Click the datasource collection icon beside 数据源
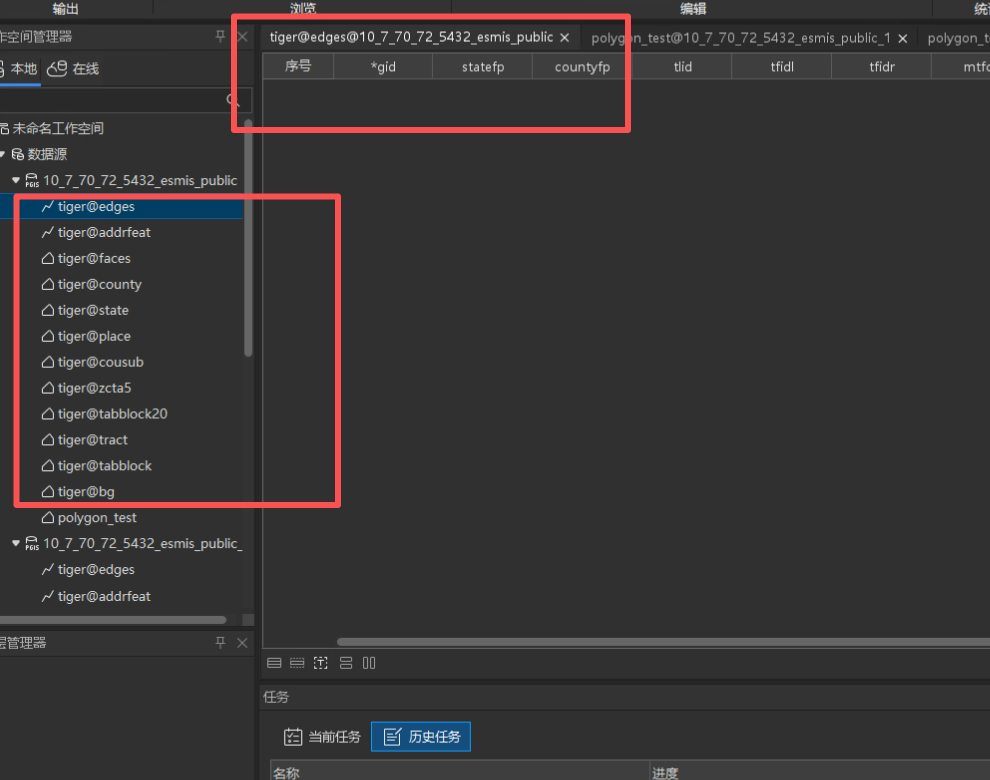This screenshot has width=990, height=780. [18, 154]
